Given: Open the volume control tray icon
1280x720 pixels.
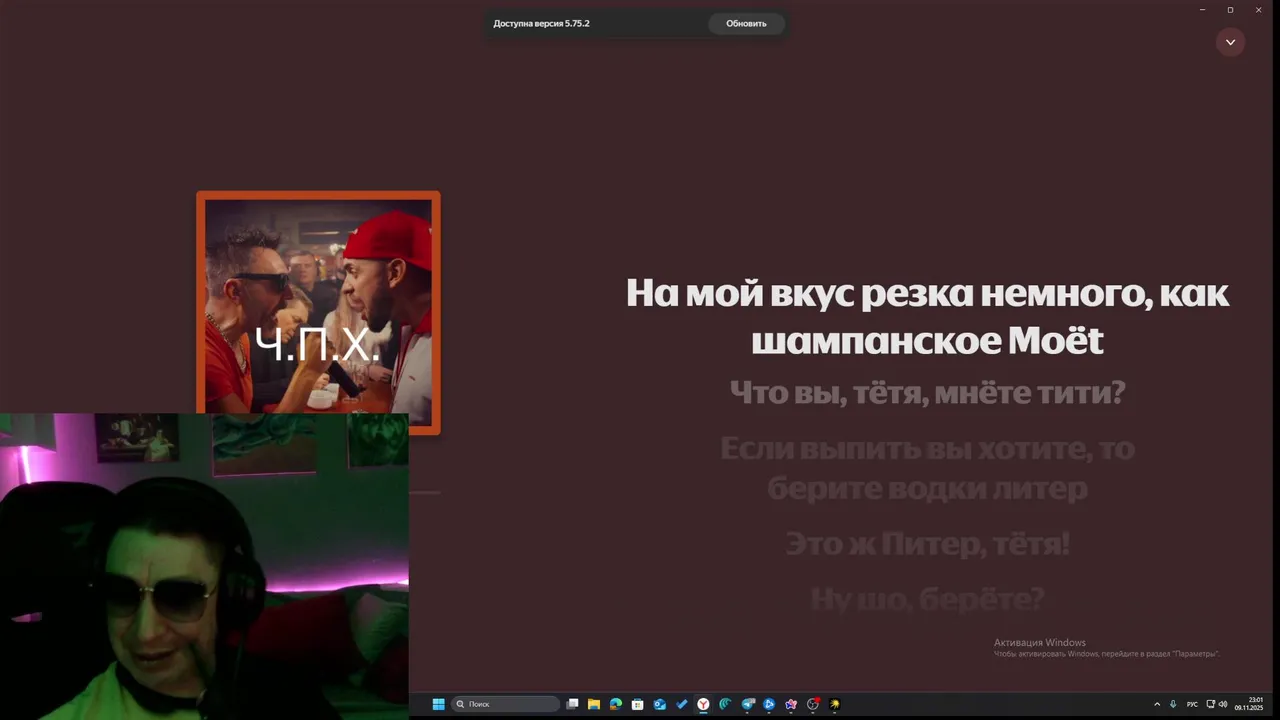Looking at the screenshot, I should click(x=1222, y=704).
